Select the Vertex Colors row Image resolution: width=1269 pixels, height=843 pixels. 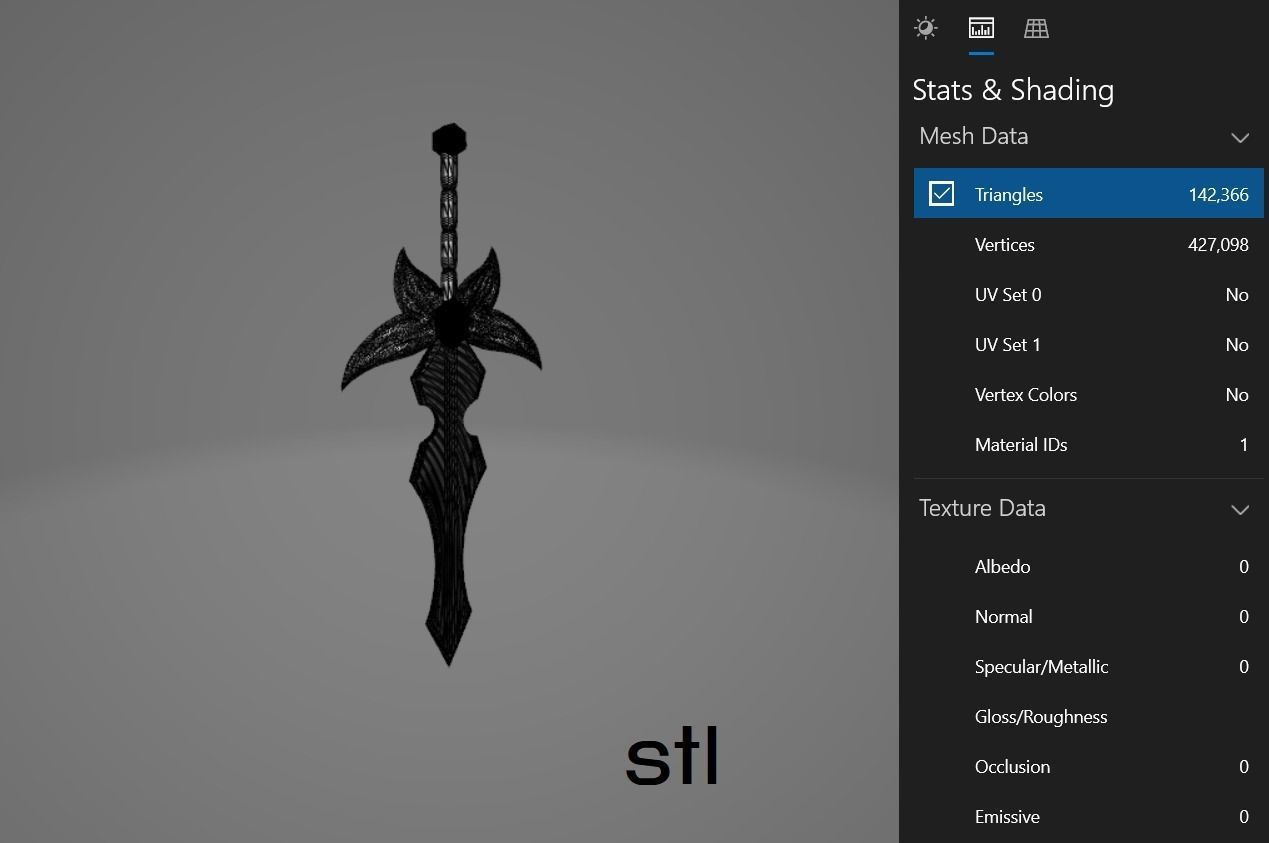[x=1089, y=394]
